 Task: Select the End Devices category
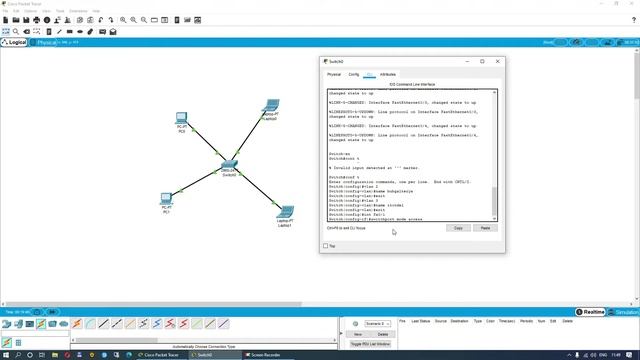pyautogui.click(x=18, y=324)
